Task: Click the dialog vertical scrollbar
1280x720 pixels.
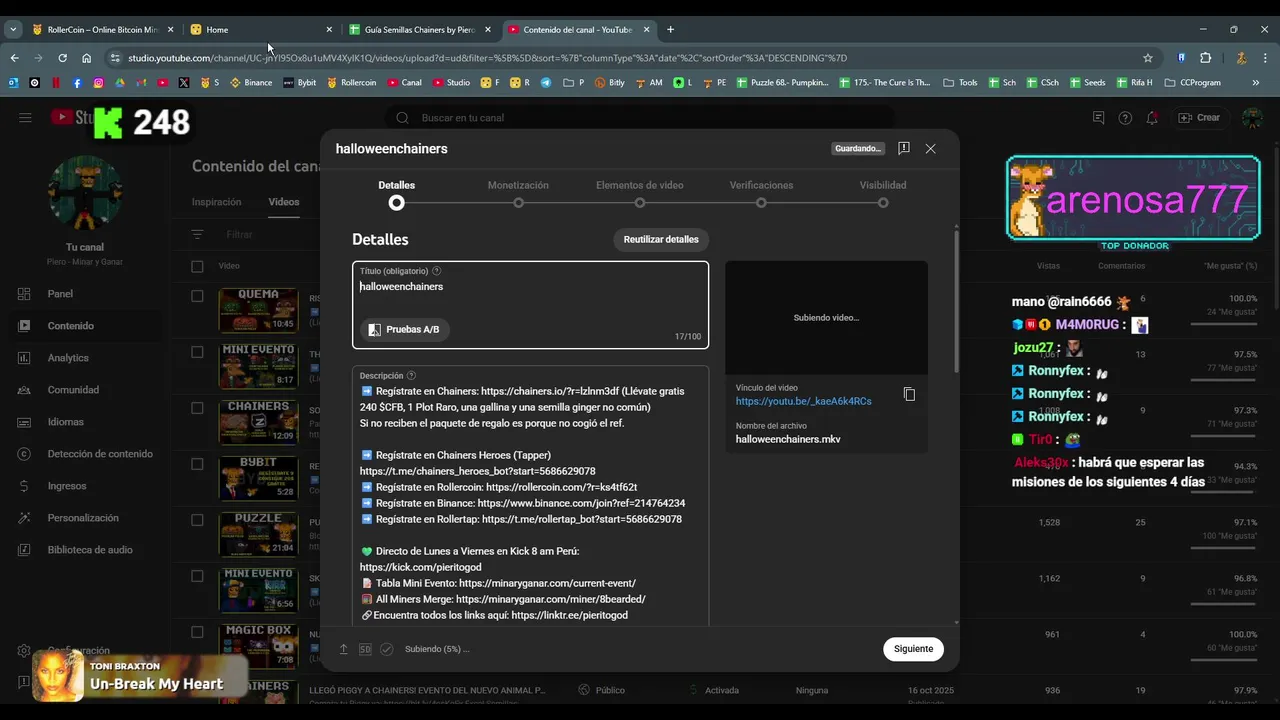Action: pyautogui.click(x=956, y=300)
